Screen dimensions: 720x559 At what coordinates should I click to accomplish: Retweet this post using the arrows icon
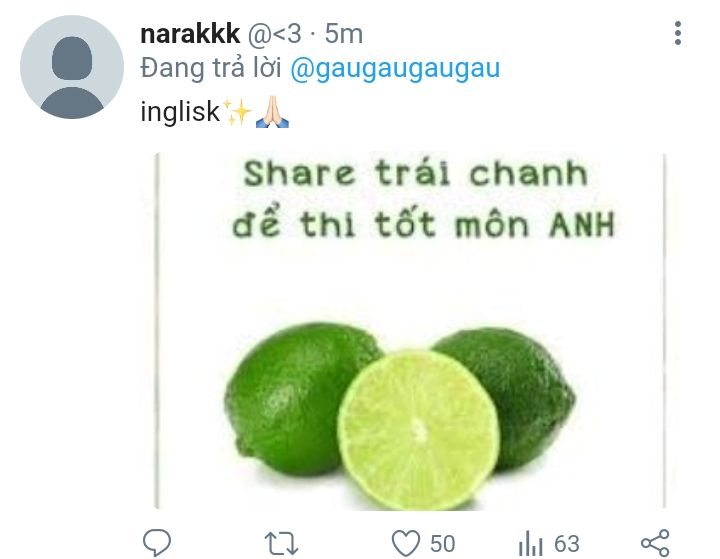[x=281, y=543]
